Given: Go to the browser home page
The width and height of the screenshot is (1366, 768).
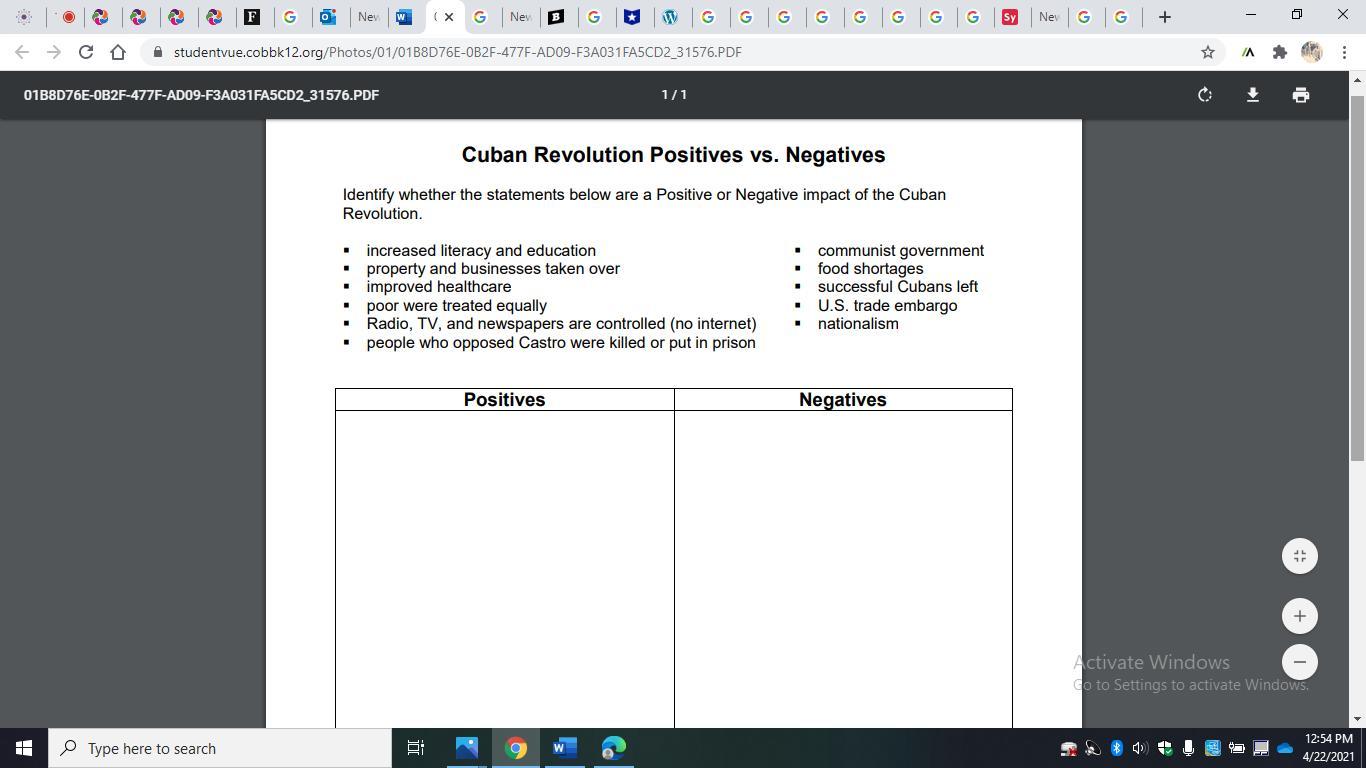Looking at the screenshot, I should click(118, 52).
